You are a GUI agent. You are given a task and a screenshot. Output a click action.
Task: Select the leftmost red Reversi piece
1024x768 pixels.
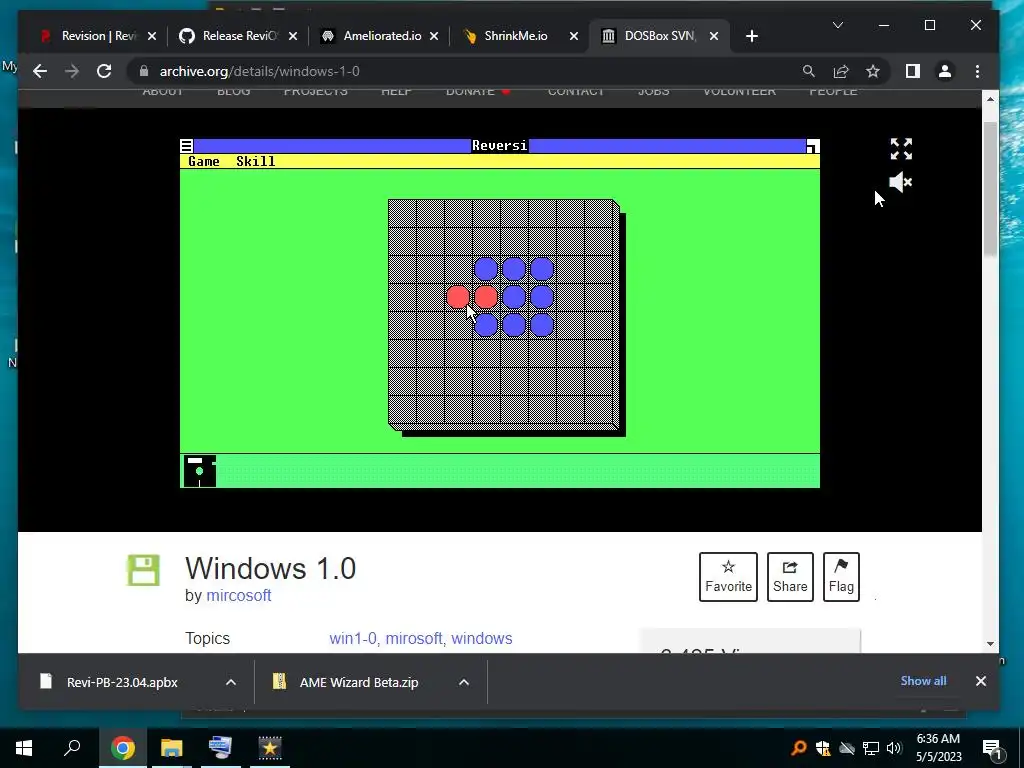click(x=458, y=297)
